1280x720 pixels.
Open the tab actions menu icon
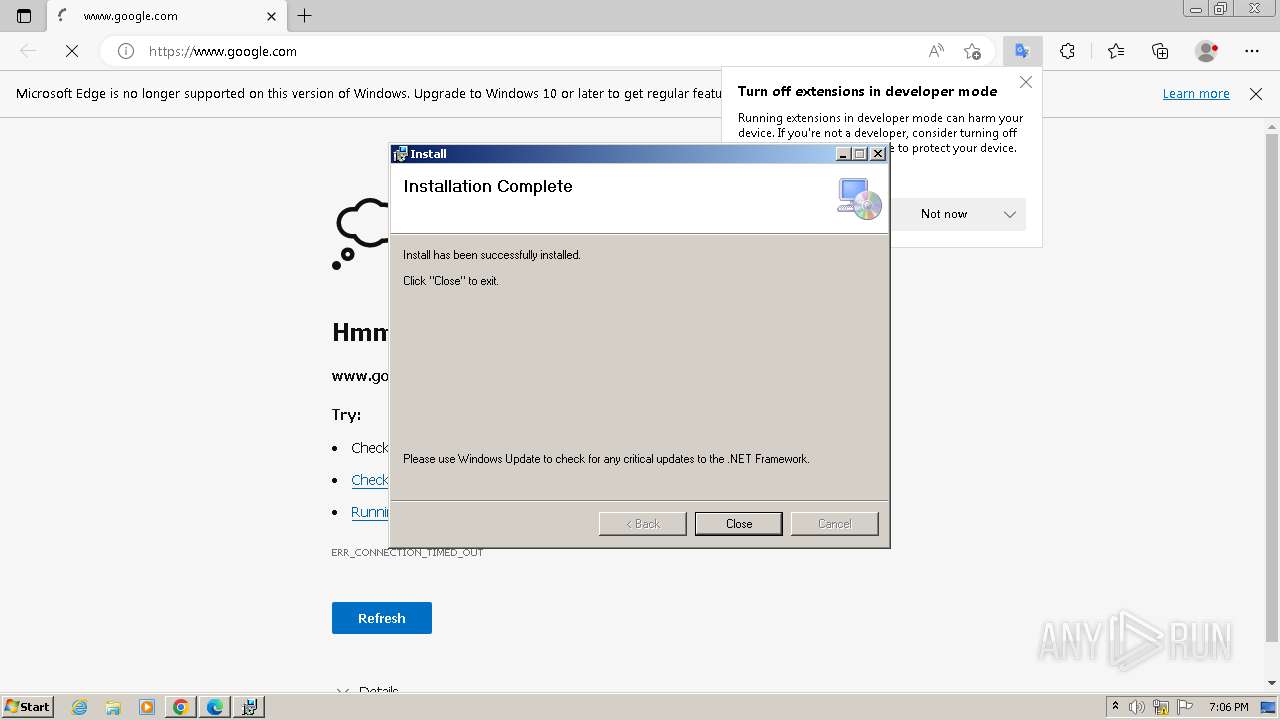pyautogui.click(x=24, y=16)
